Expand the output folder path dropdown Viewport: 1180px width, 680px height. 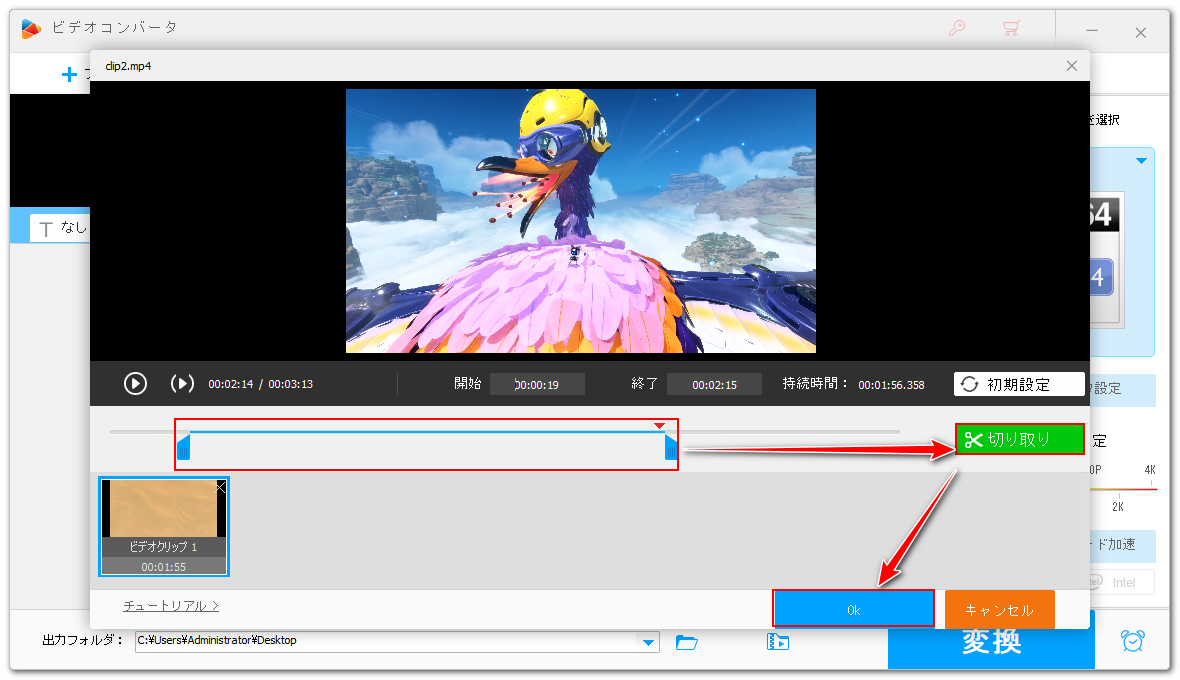[x=649, y=641]
